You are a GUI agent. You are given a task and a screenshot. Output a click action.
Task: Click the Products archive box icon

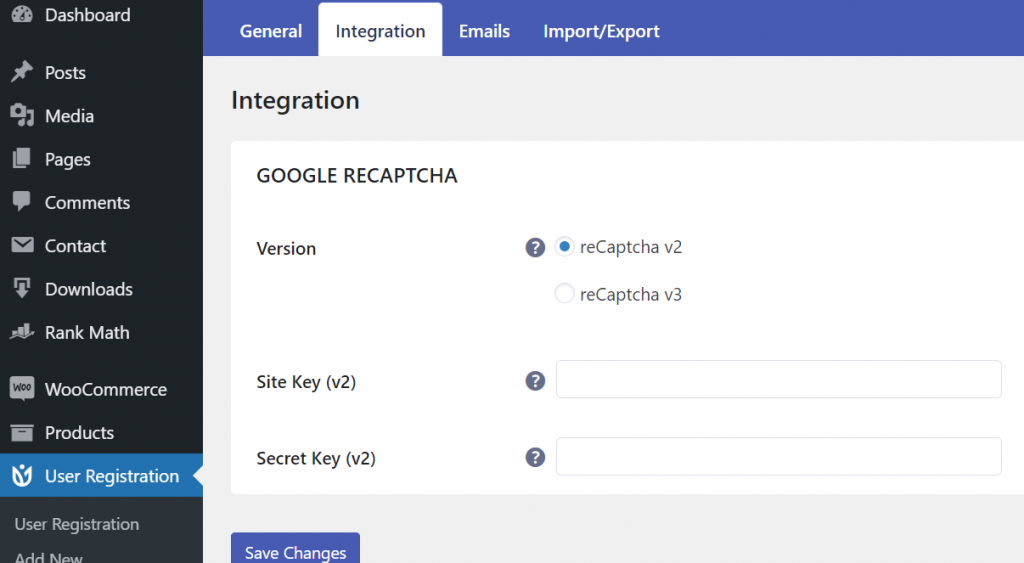(x=22, y=432)
